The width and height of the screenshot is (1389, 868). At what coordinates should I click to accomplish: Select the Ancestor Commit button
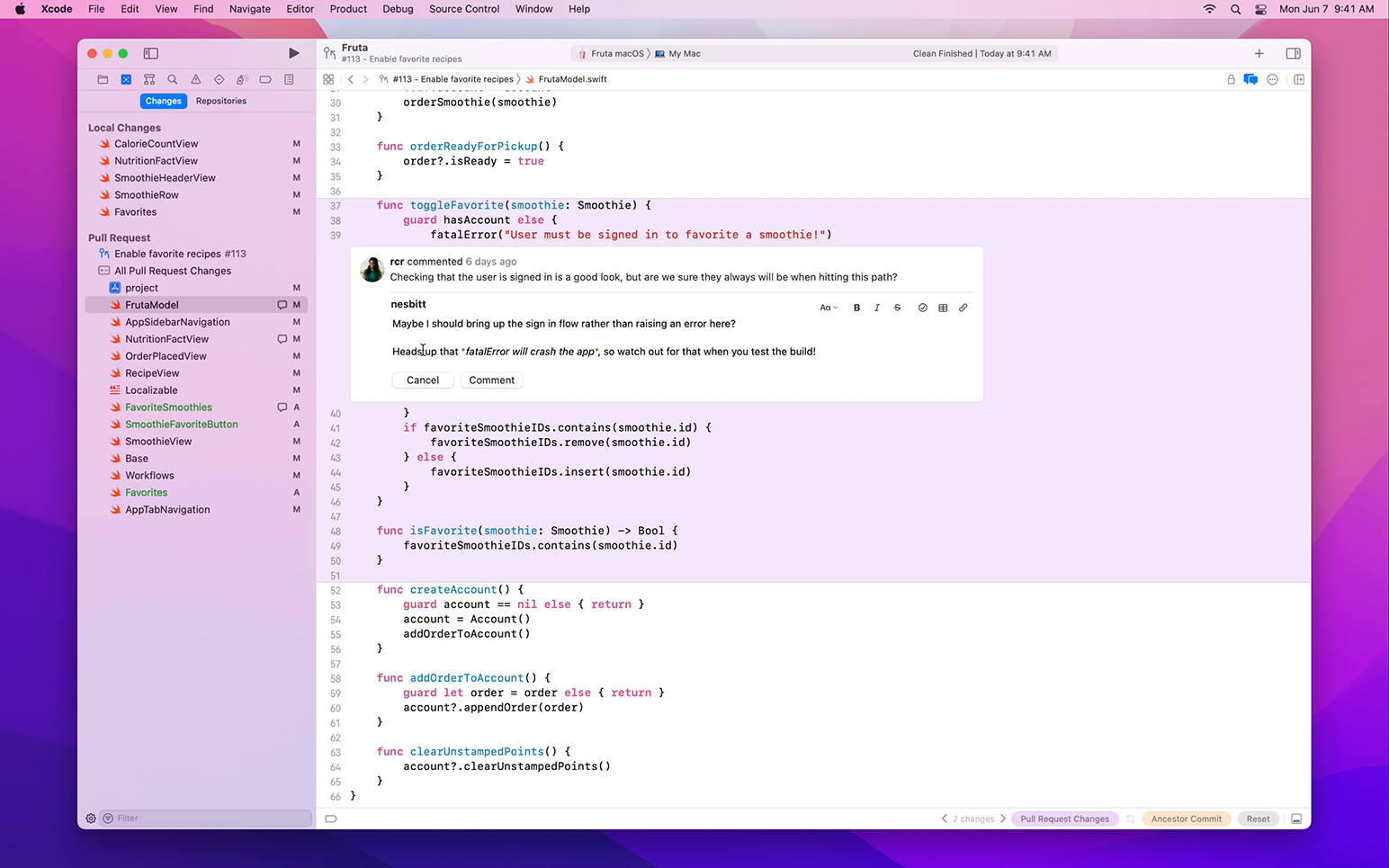(x=1186, y=819)
